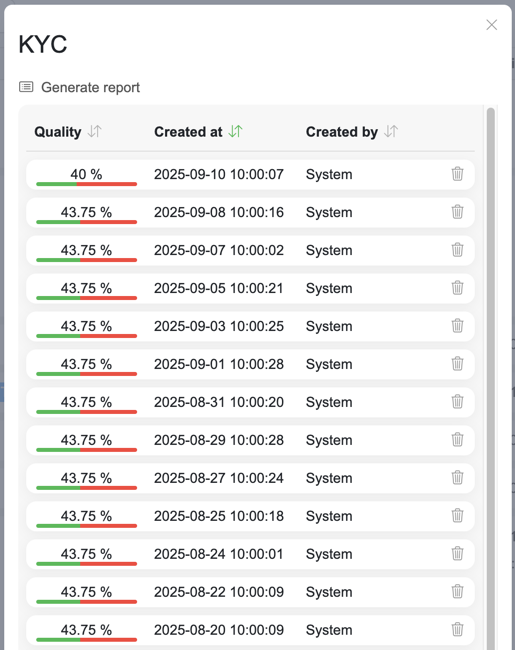515x650 pixels.
Task: Click 43.75 % in the 2025-08-27 row
Action: point(86,478)
